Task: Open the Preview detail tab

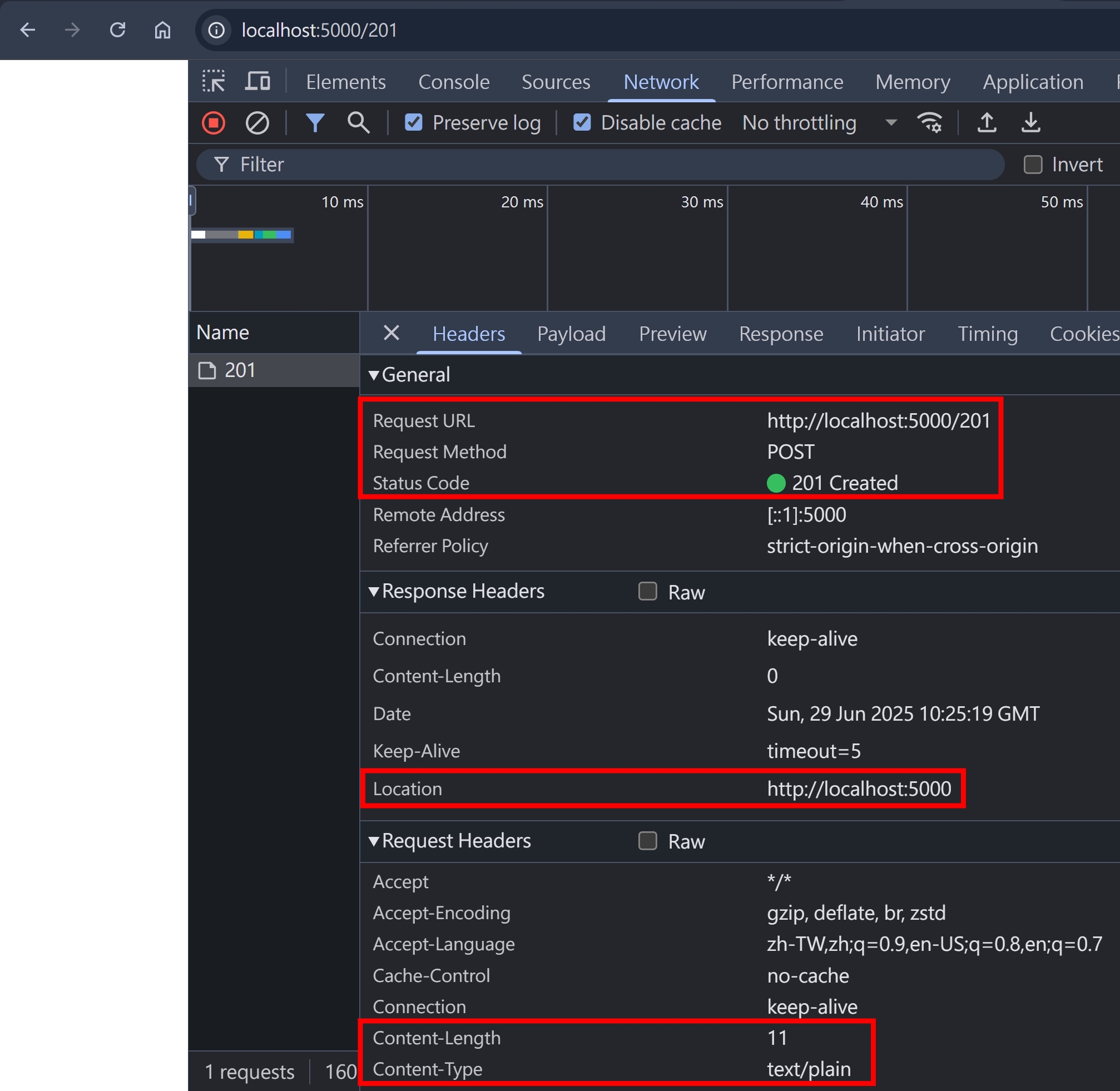Action: pyautogui.click(x=672, y=334)
